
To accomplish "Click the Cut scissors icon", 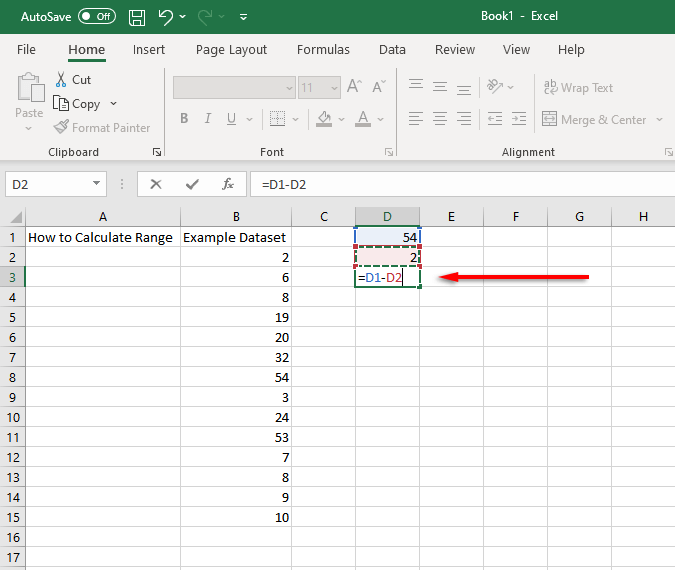I will 62,79.
